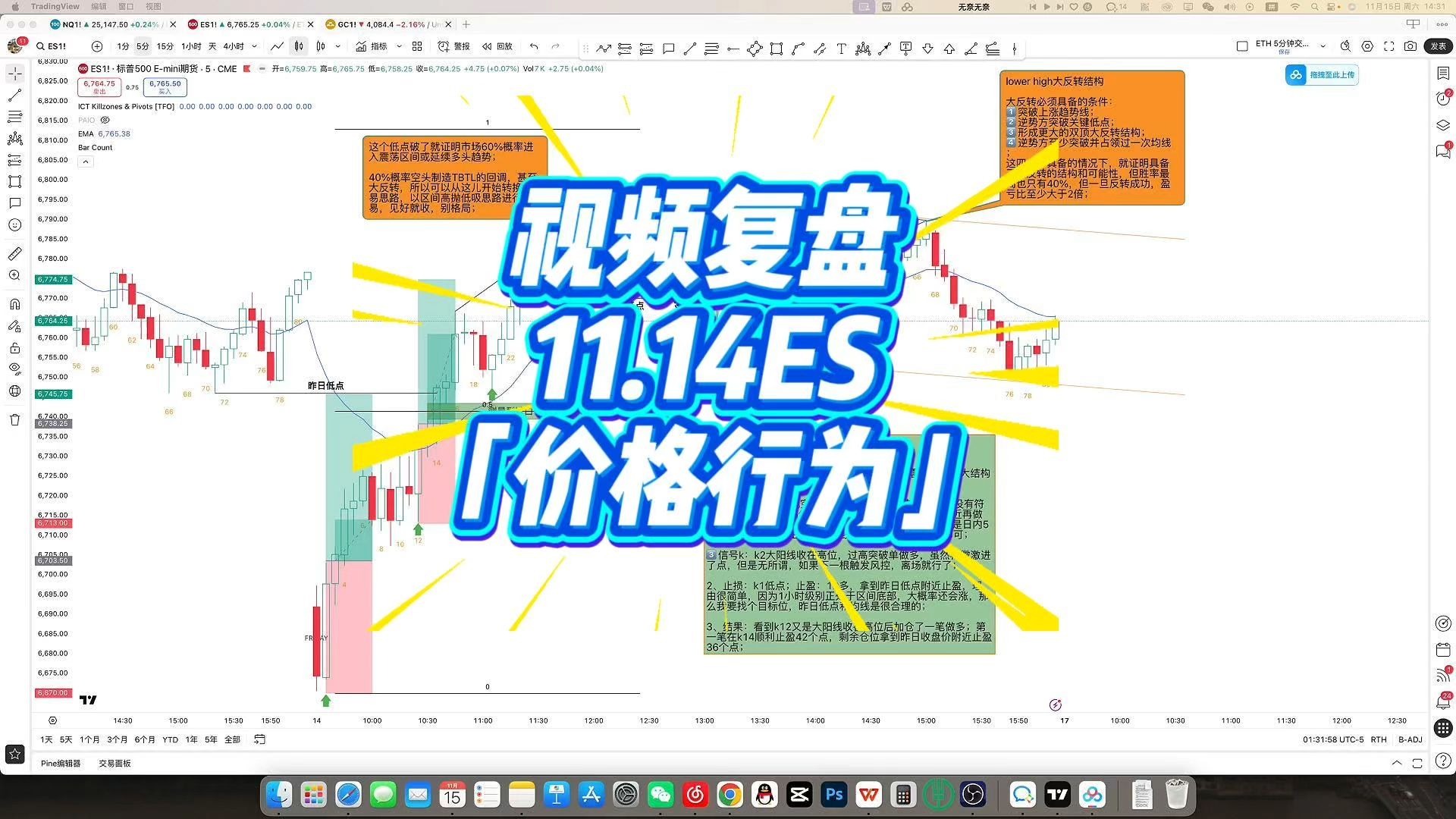Select the text tool in drawing toolbar
1456x819 pixels.
click(x=841, y=49)
